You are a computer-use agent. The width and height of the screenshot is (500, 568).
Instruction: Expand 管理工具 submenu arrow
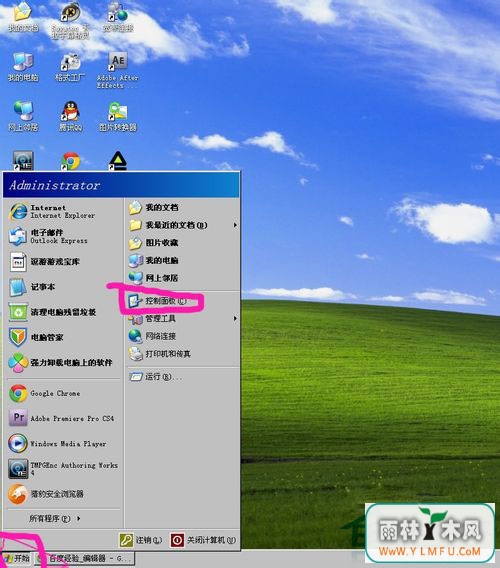tap(235, 318)
